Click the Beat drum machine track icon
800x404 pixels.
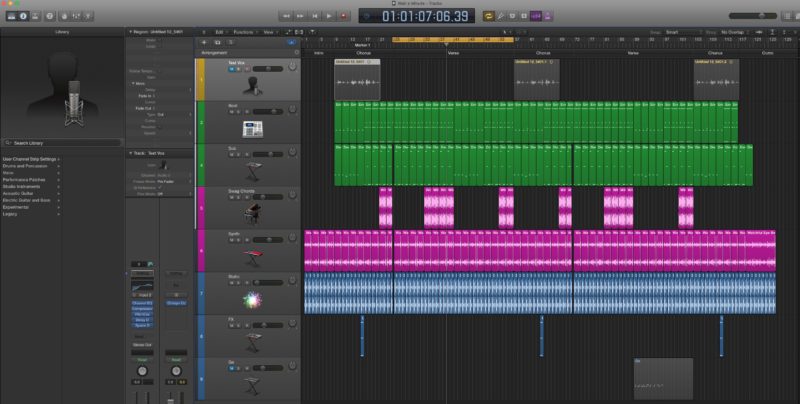click(x=253, y=129)
